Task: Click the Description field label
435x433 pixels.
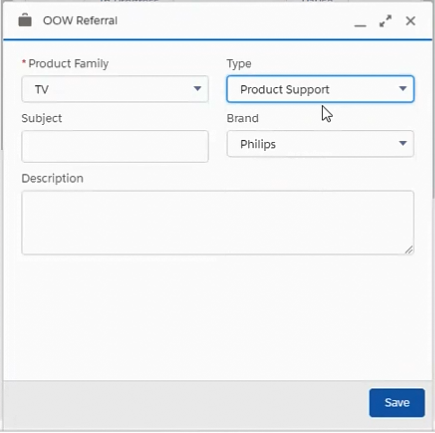Action: tap(52, 178)
